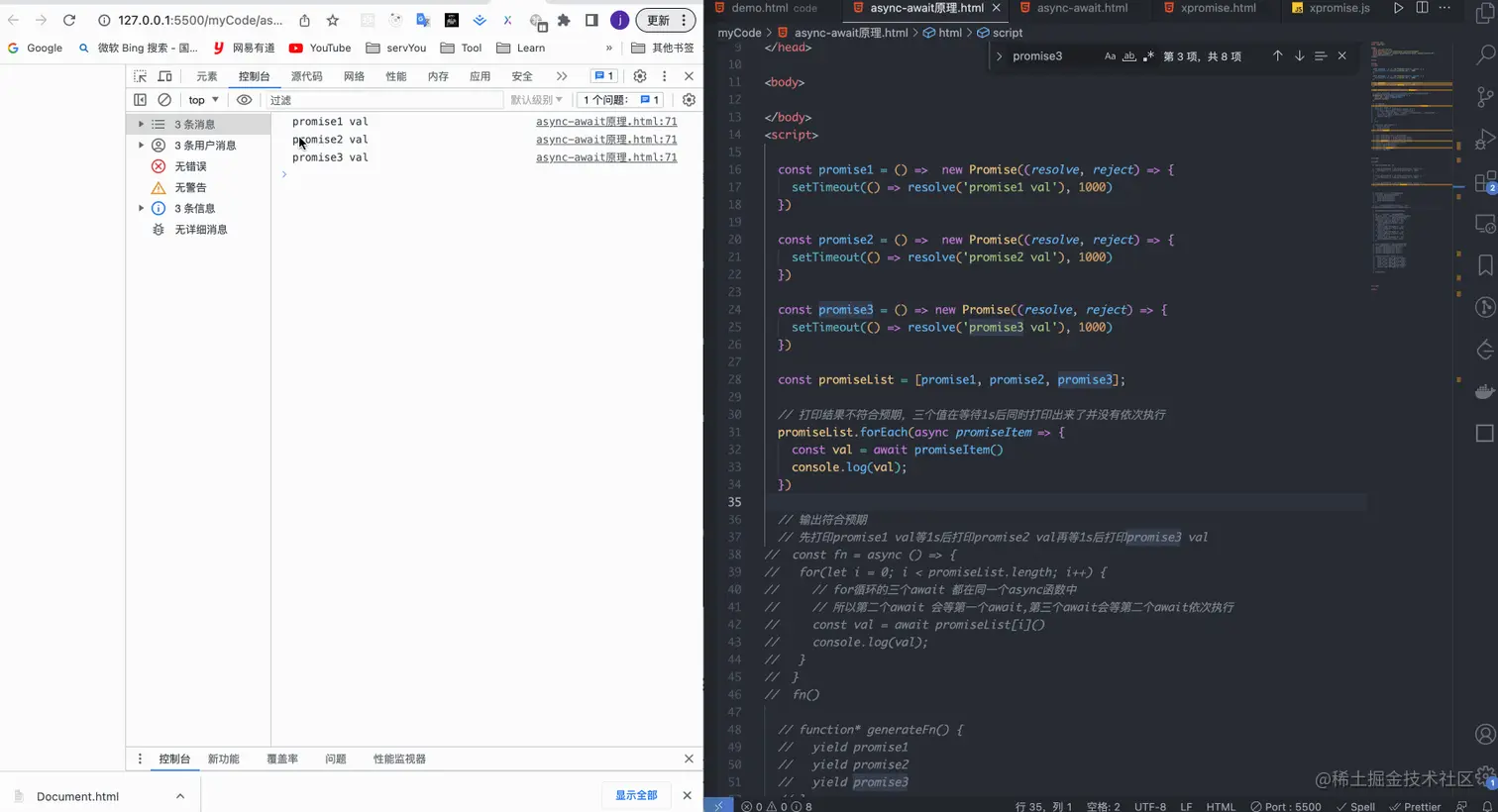Click the 1 个问题 issues button
The height and width of the screenshot is (812, 1498).
click(621, 100)
